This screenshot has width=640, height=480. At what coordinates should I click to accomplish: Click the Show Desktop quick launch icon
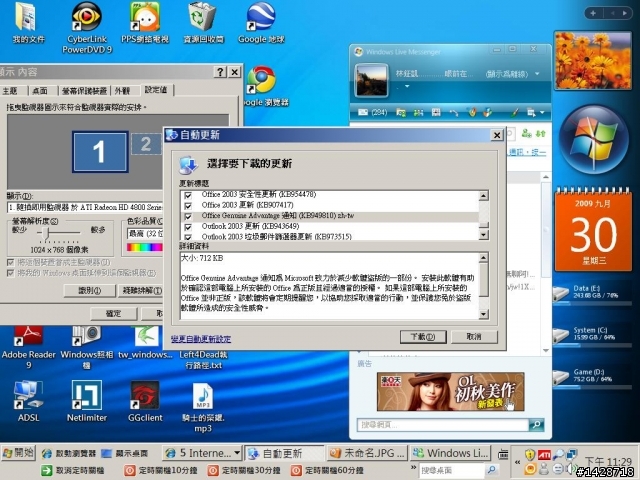pyautogui.click(x=107, y=453)
